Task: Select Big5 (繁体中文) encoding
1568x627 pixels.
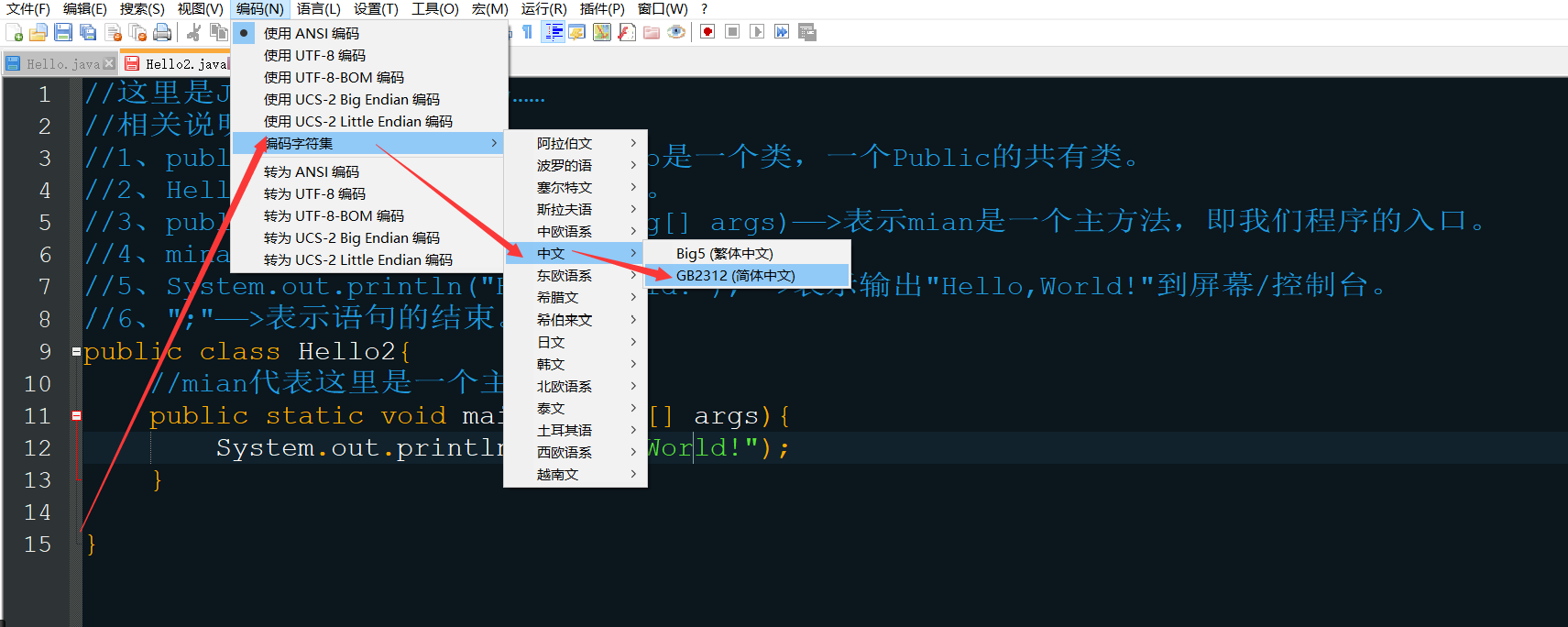Action: (x=747, y=253)
